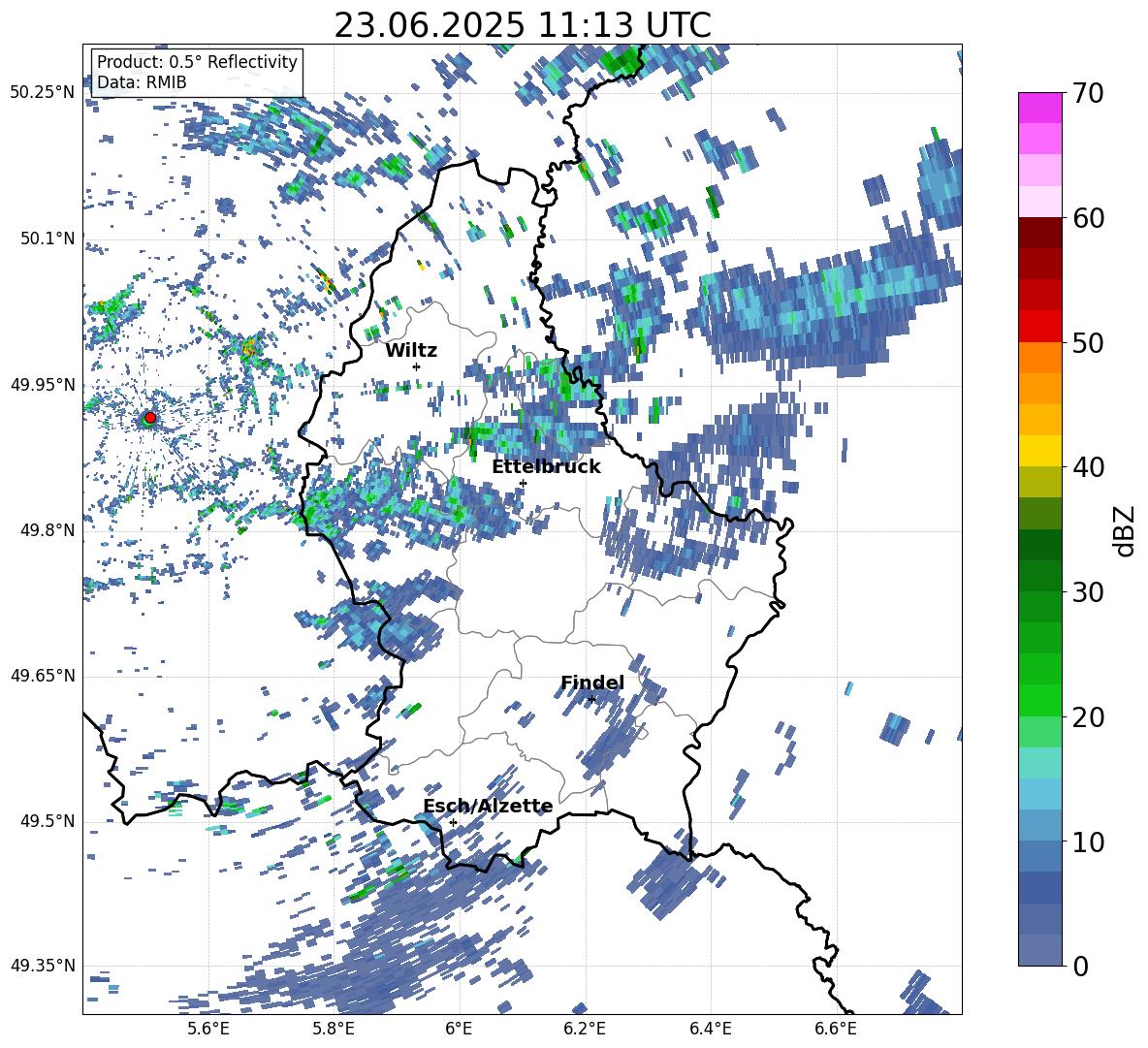Click the 70 colorbar tick label
1148x1048 pixels.
[1088, 94]
